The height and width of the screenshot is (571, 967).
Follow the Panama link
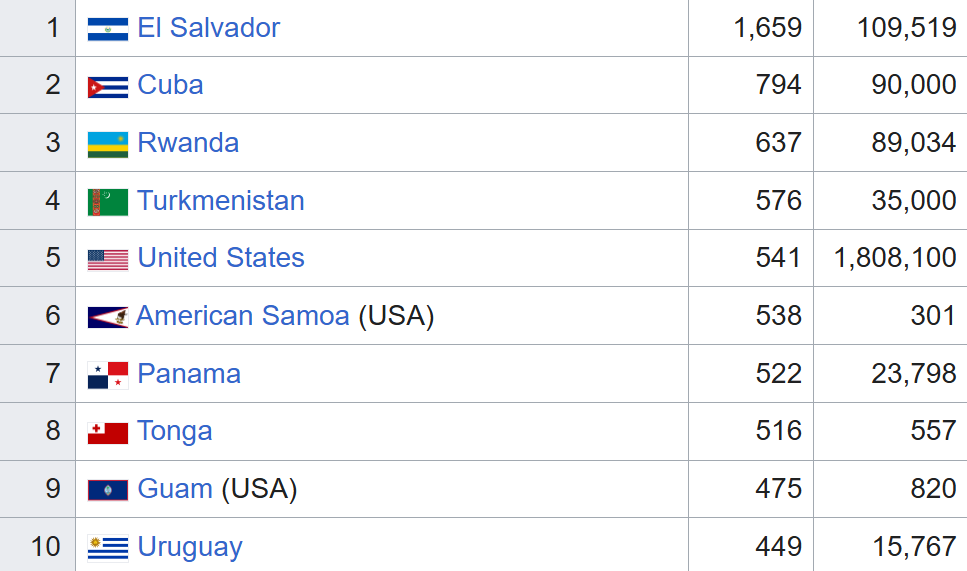pyautogui.click(x=189, y=374)
